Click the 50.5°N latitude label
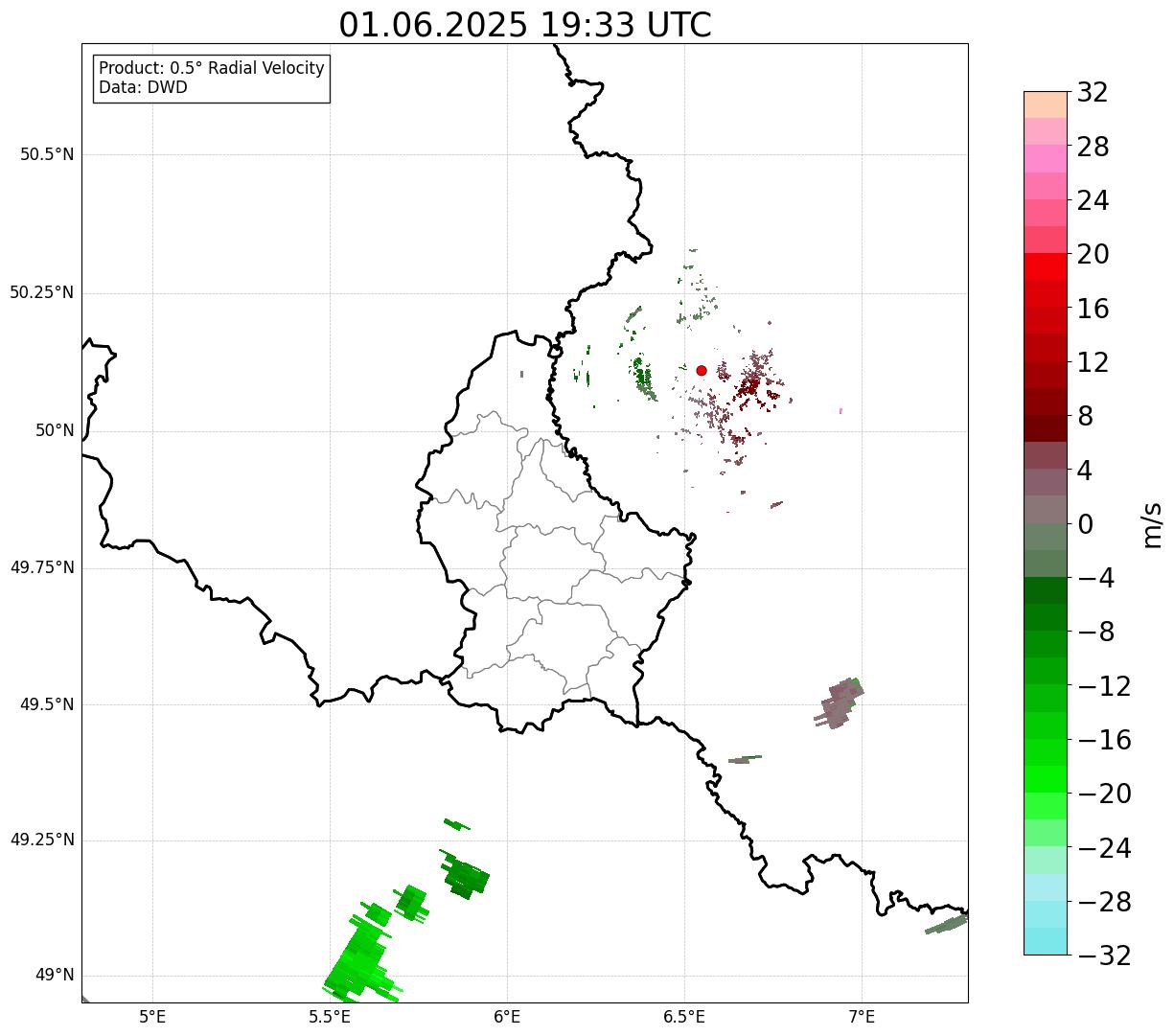 coord(47,155)
